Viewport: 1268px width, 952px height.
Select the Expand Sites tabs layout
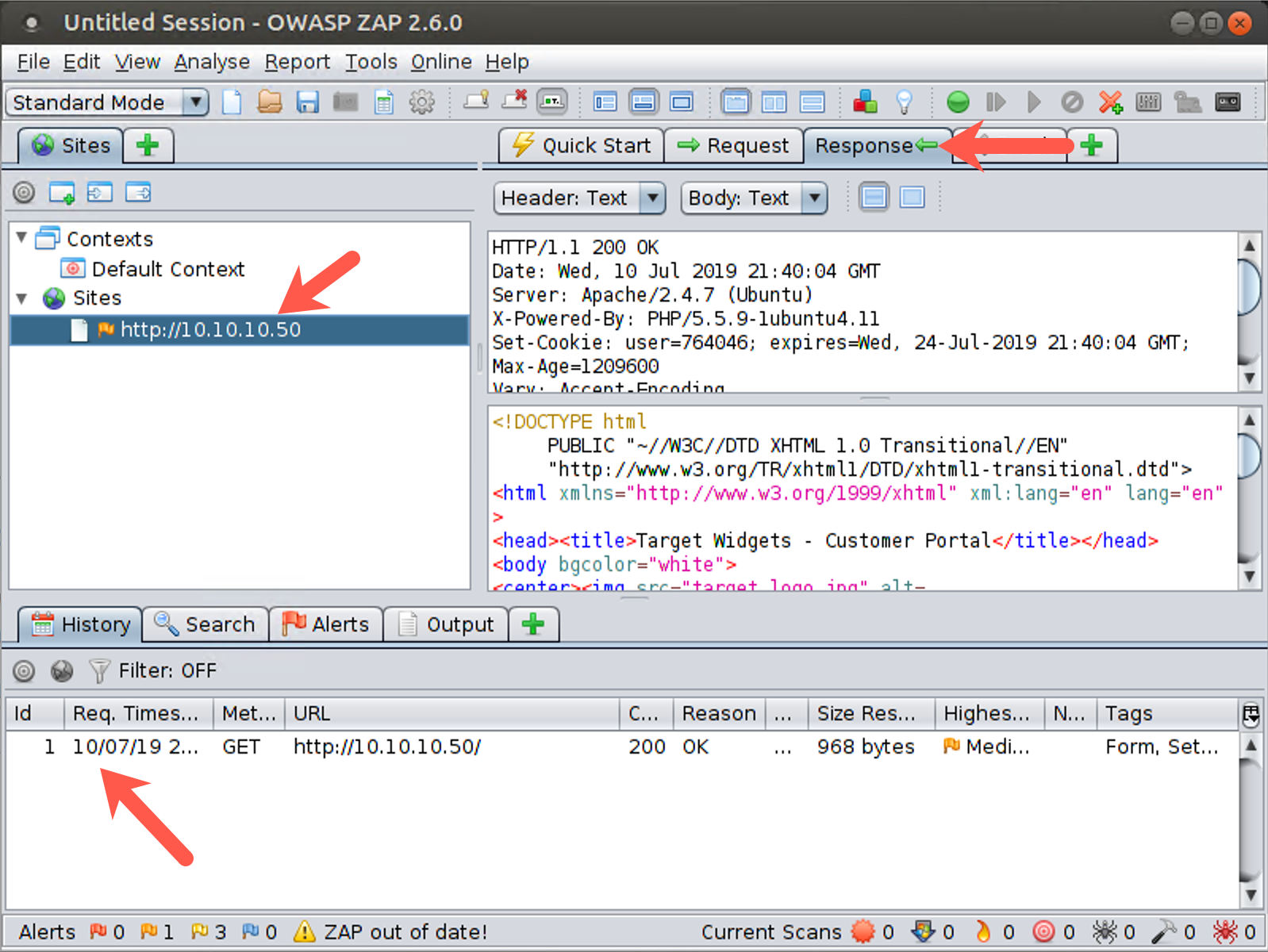[x=605, y=102]
